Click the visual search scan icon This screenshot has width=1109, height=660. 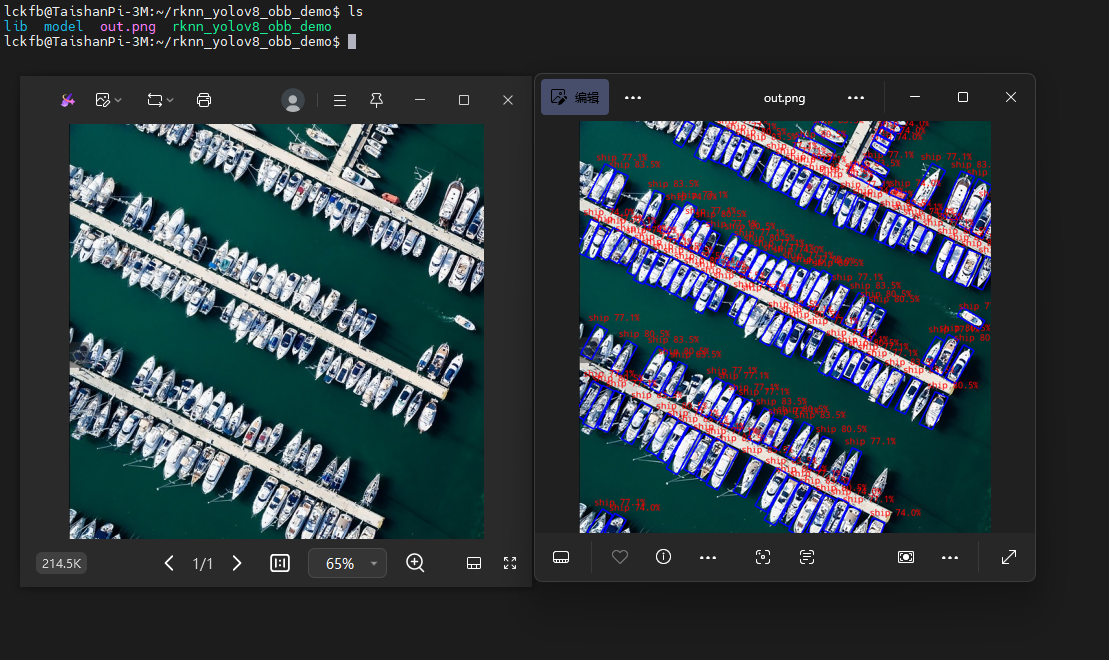point(762,557)
